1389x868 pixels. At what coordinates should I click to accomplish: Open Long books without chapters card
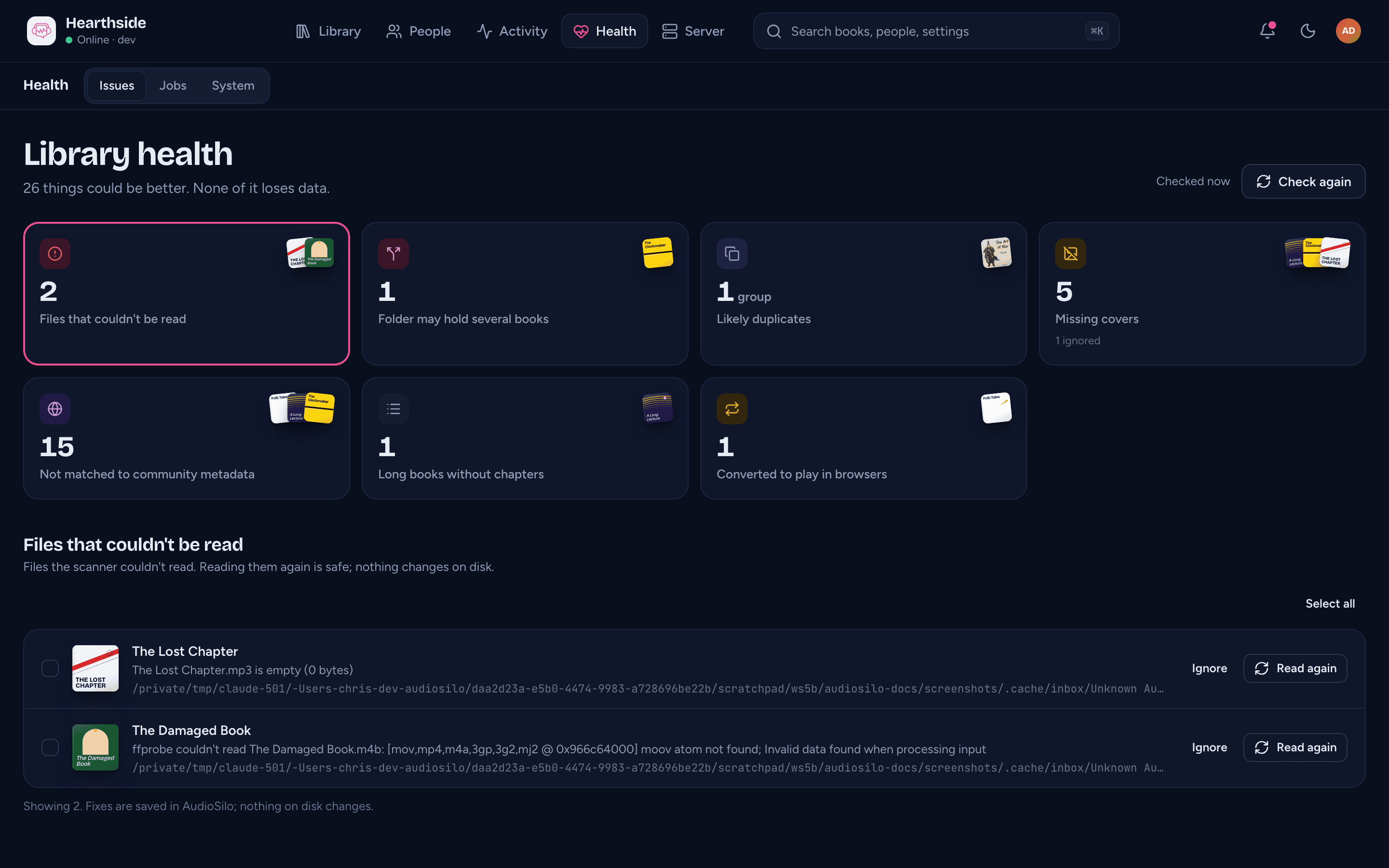point(525,438)
